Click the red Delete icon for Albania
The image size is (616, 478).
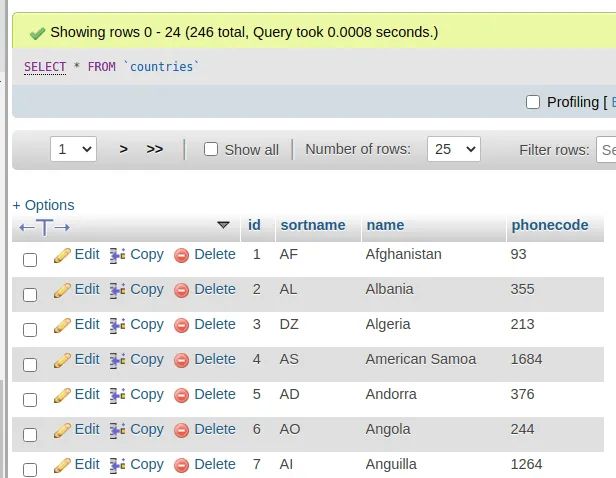pos(182,291)
